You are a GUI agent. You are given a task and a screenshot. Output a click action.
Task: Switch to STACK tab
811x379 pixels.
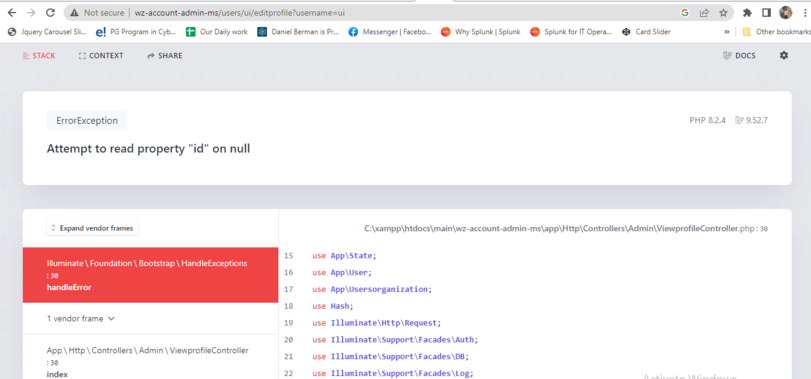coord(39,55)
